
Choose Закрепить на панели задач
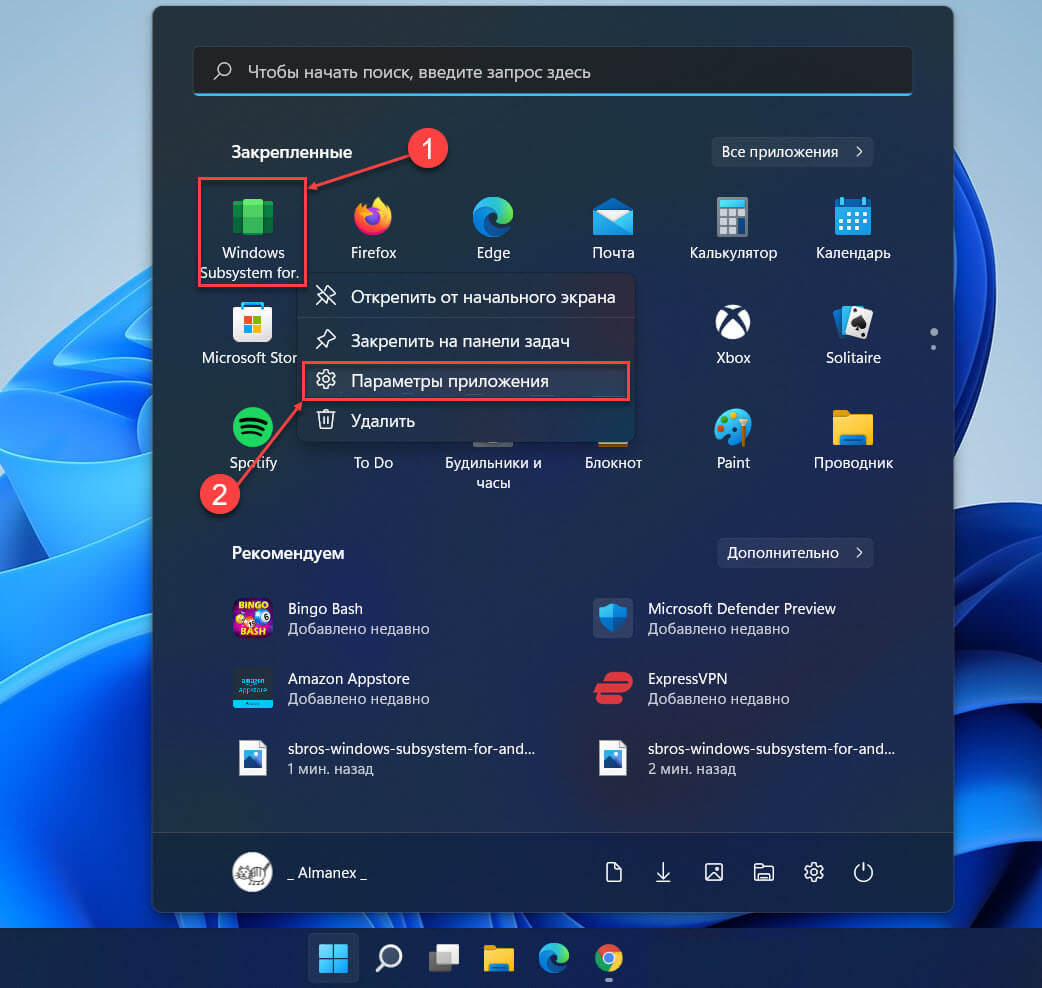[x=466, y=341]
